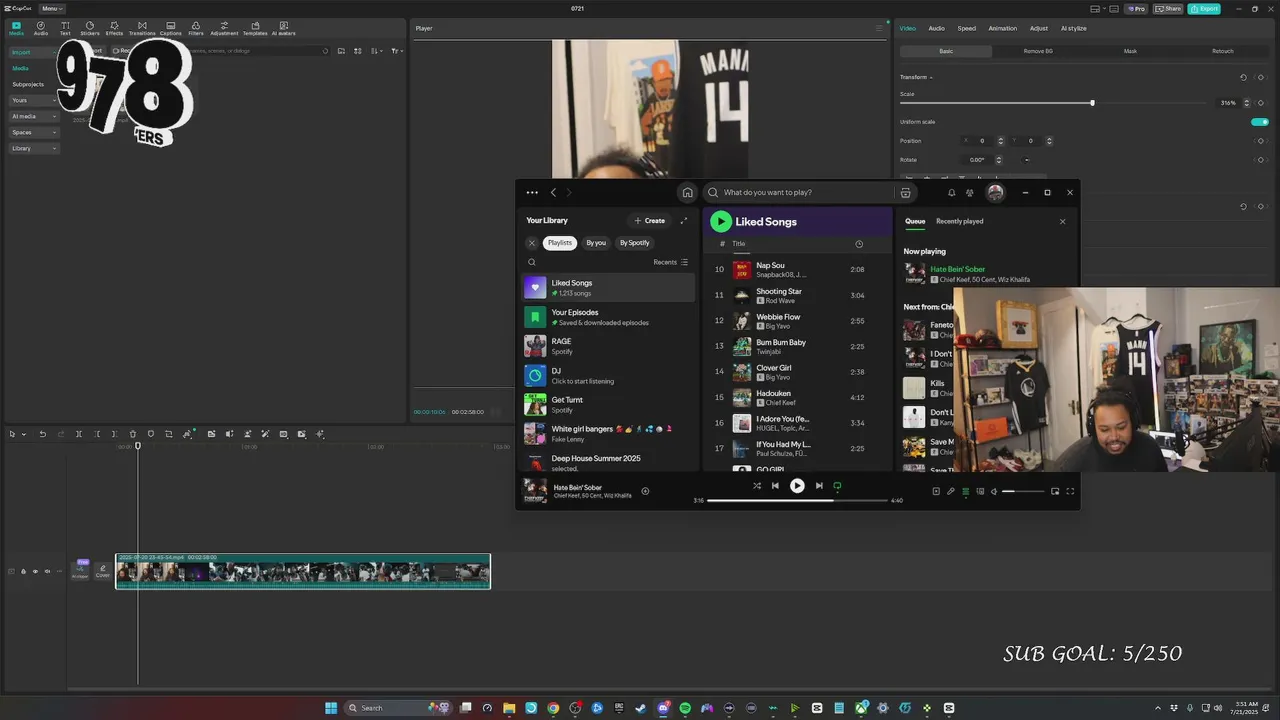Click the Spotify song progress bar
The width and height of the screenshot is (1280, 720).
coord(797,500)
